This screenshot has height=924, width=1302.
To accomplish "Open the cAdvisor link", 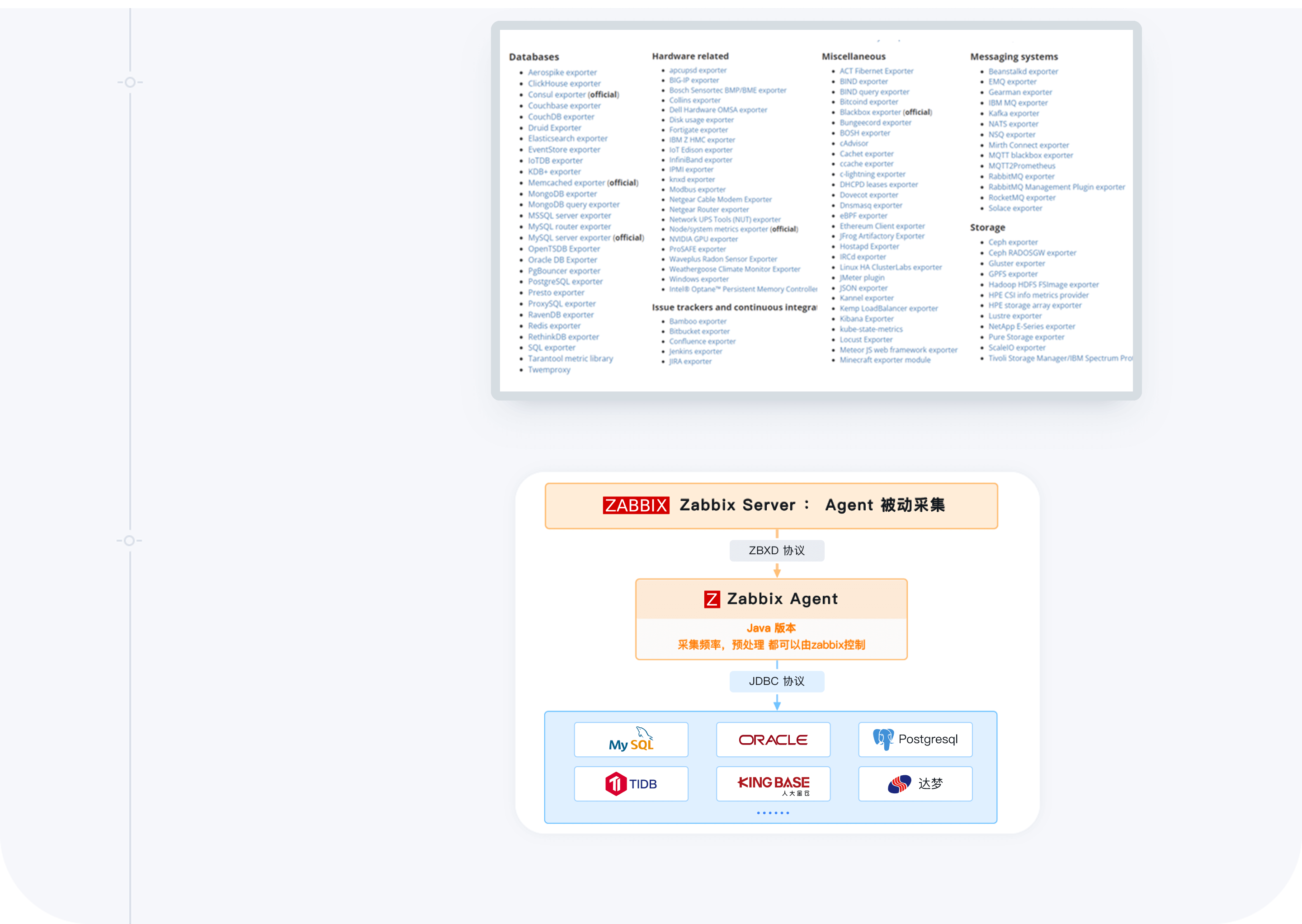I will [x=854, y=143].
